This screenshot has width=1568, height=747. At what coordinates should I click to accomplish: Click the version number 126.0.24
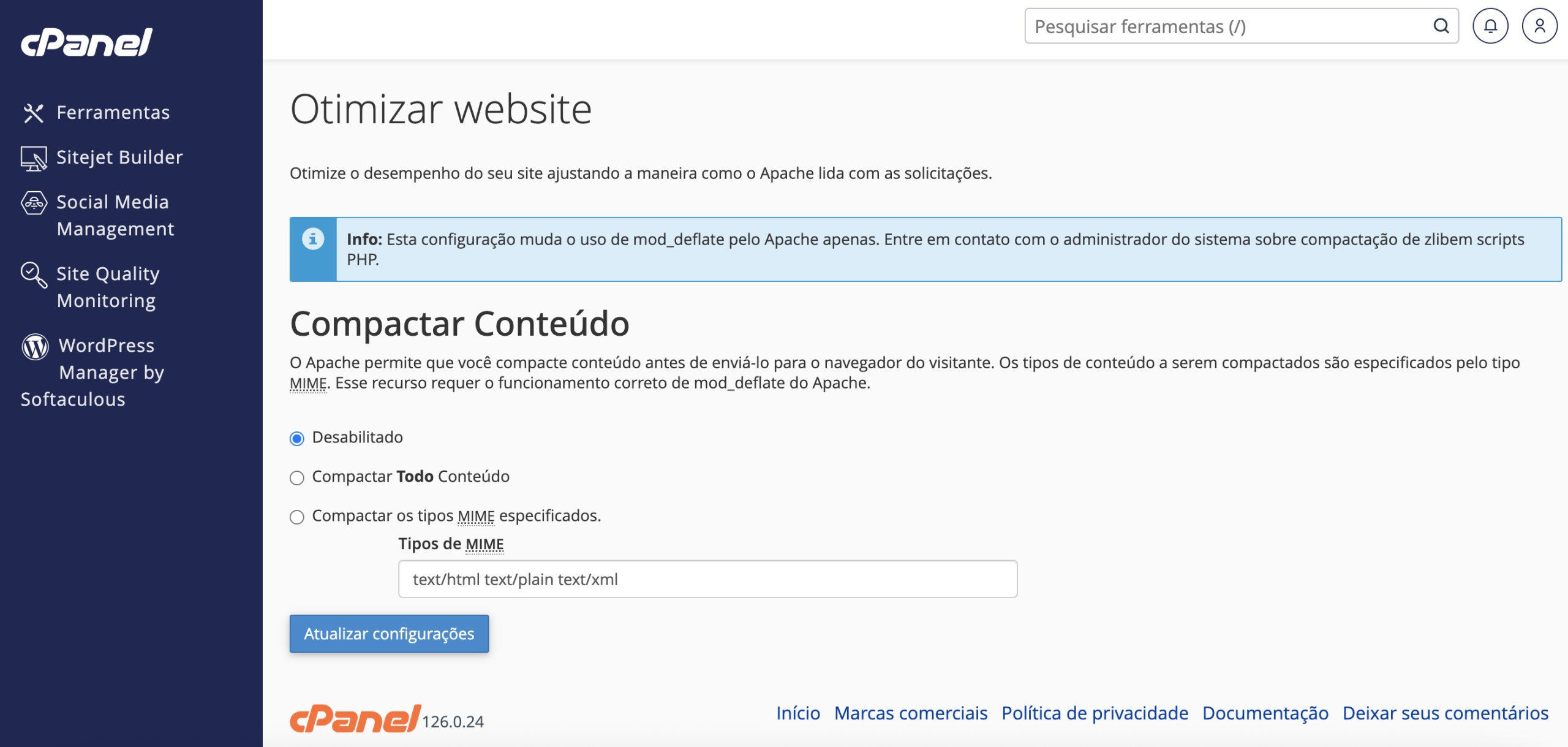coord(453,722)
